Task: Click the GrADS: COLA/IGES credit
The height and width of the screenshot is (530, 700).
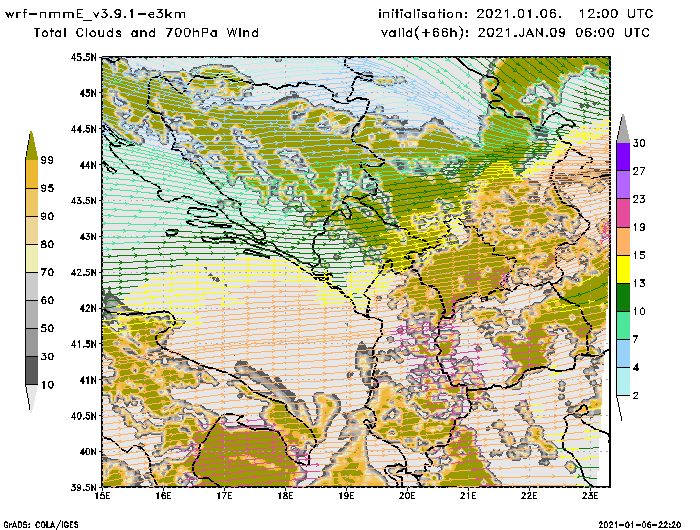Action: (41, 525)
